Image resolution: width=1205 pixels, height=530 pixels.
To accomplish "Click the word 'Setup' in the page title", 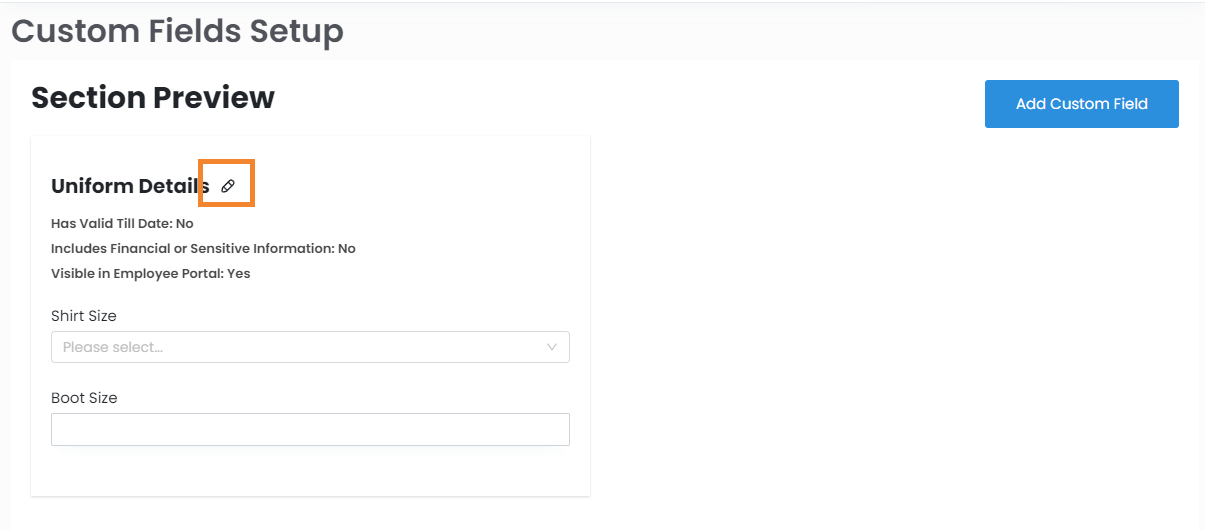I will 293,31.
